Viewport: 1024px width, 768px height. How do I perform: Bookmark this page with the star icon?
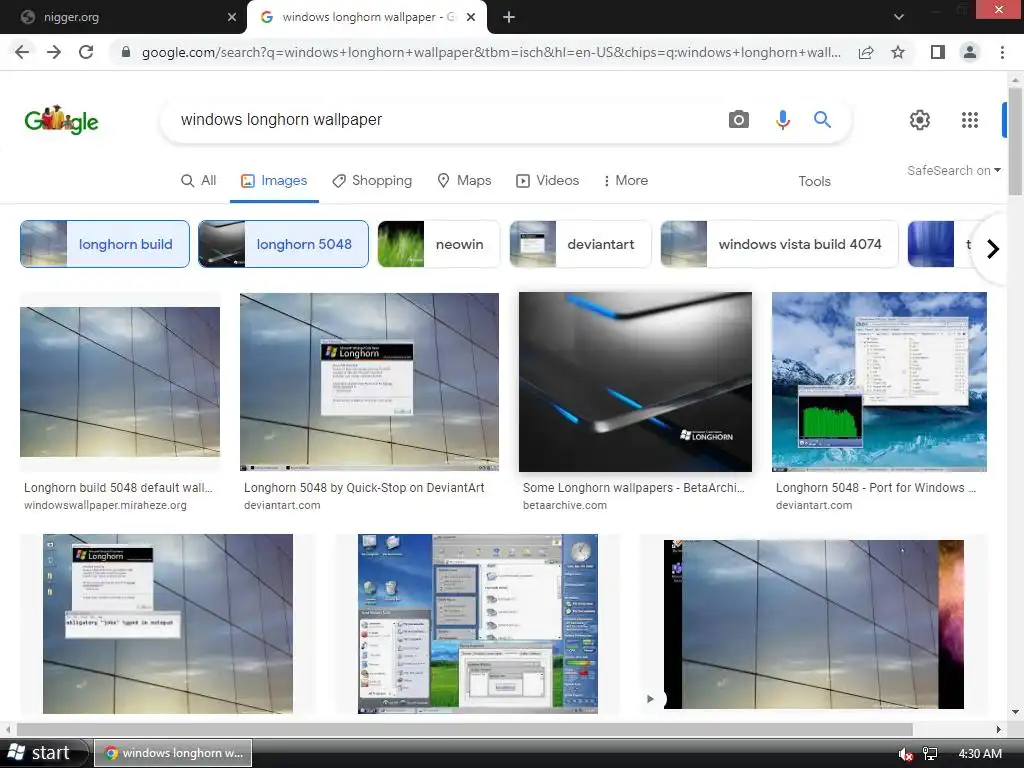(x=898, y=52)
